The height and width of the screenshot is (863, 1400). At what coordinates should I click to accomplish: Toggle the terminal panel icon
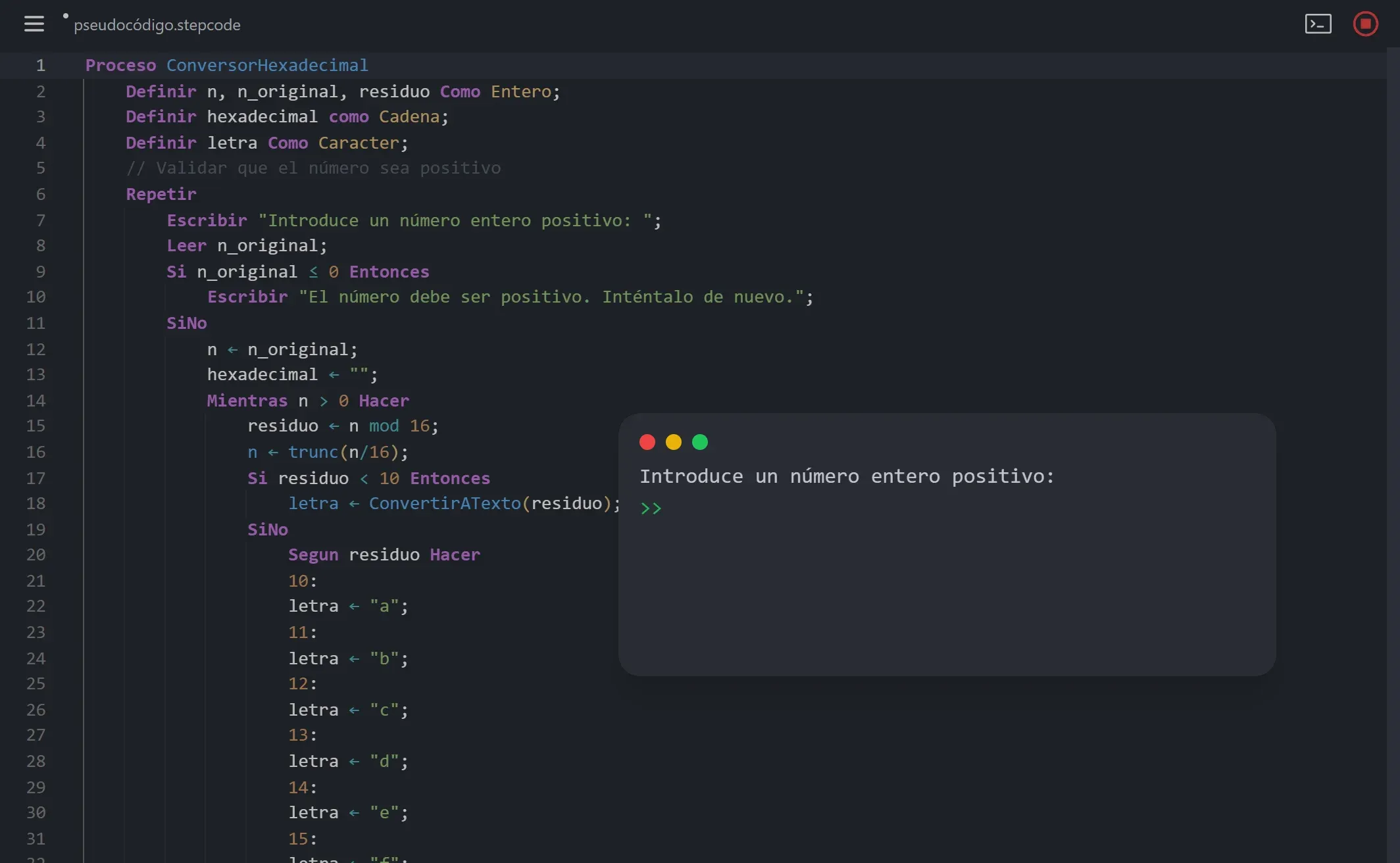(x=1317, y=24)
